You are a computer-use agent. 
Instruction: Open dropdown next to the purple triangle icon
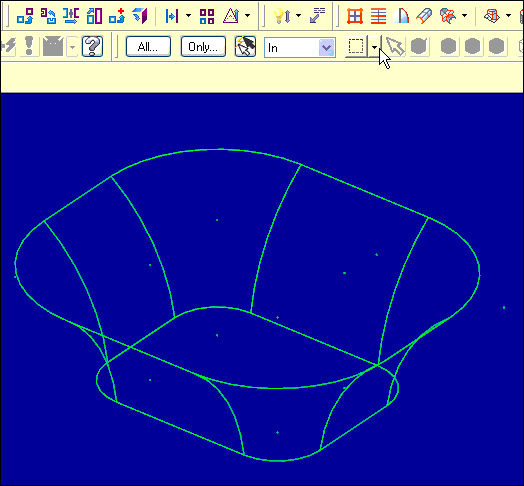pos(247,15)
